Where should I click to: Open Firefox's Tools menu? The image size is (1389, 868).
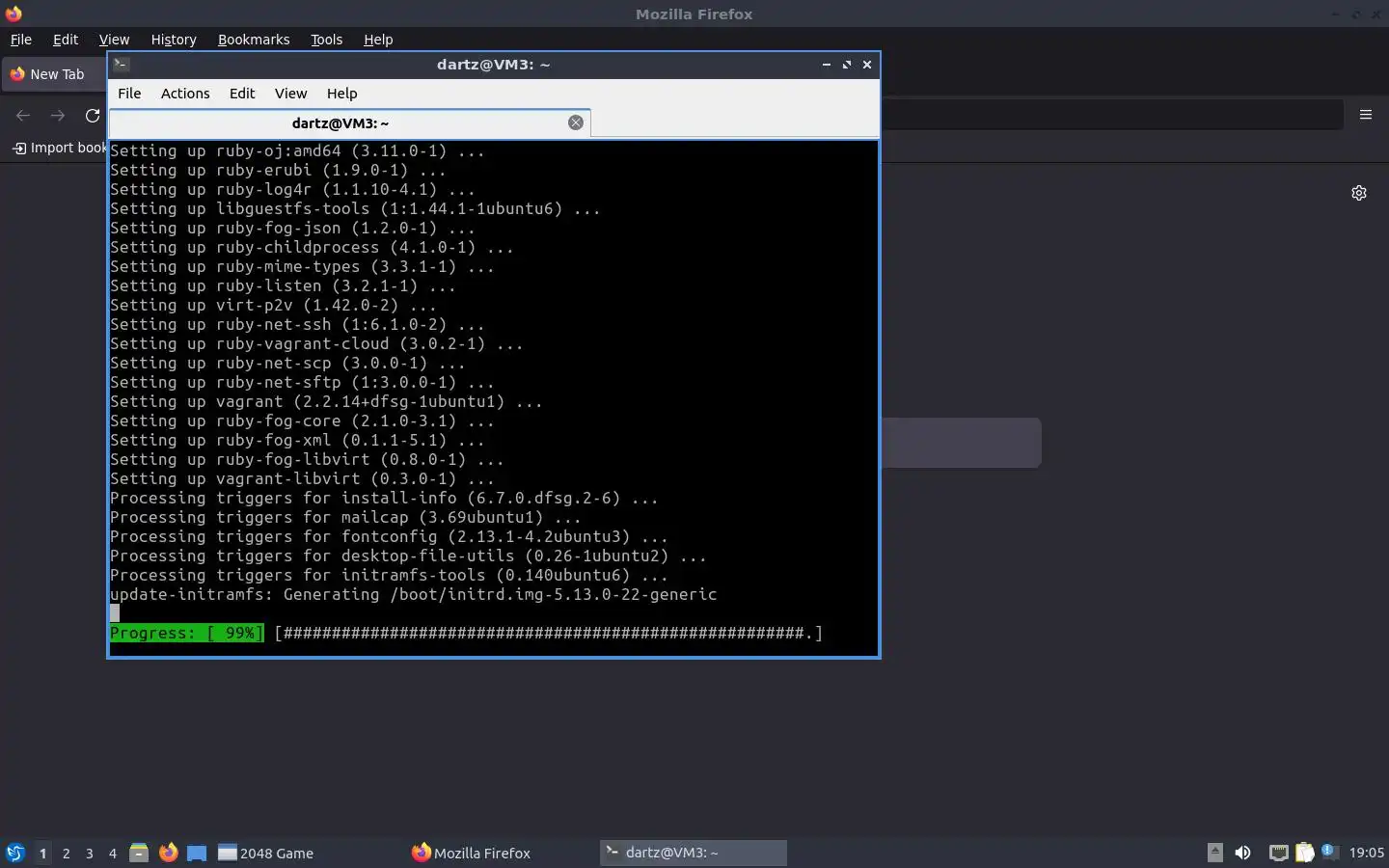(x=326, y=40)
